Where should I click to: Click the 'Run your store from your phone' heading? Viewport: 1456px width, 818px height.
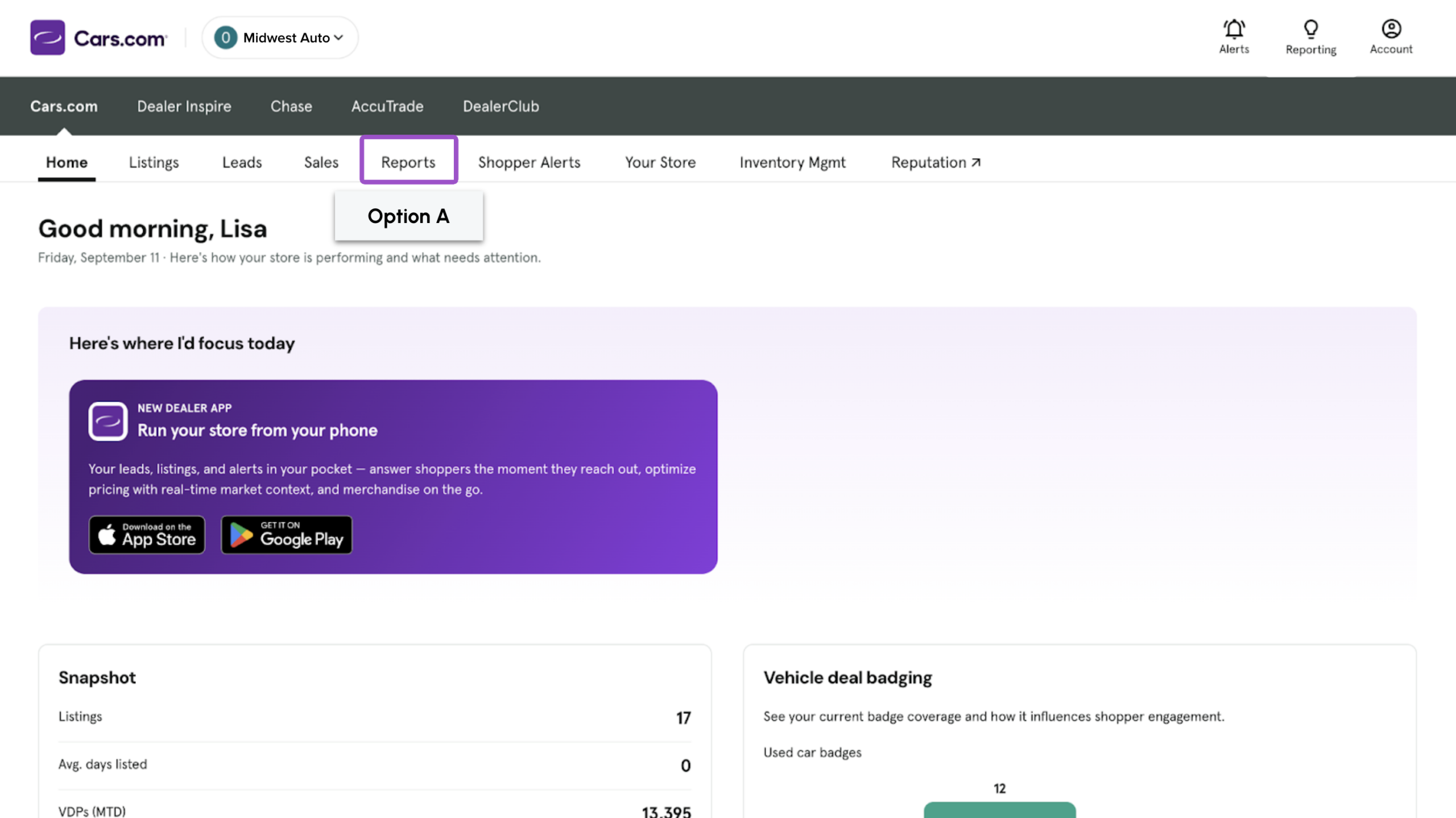pyautogui.click(x=258, y=431)
